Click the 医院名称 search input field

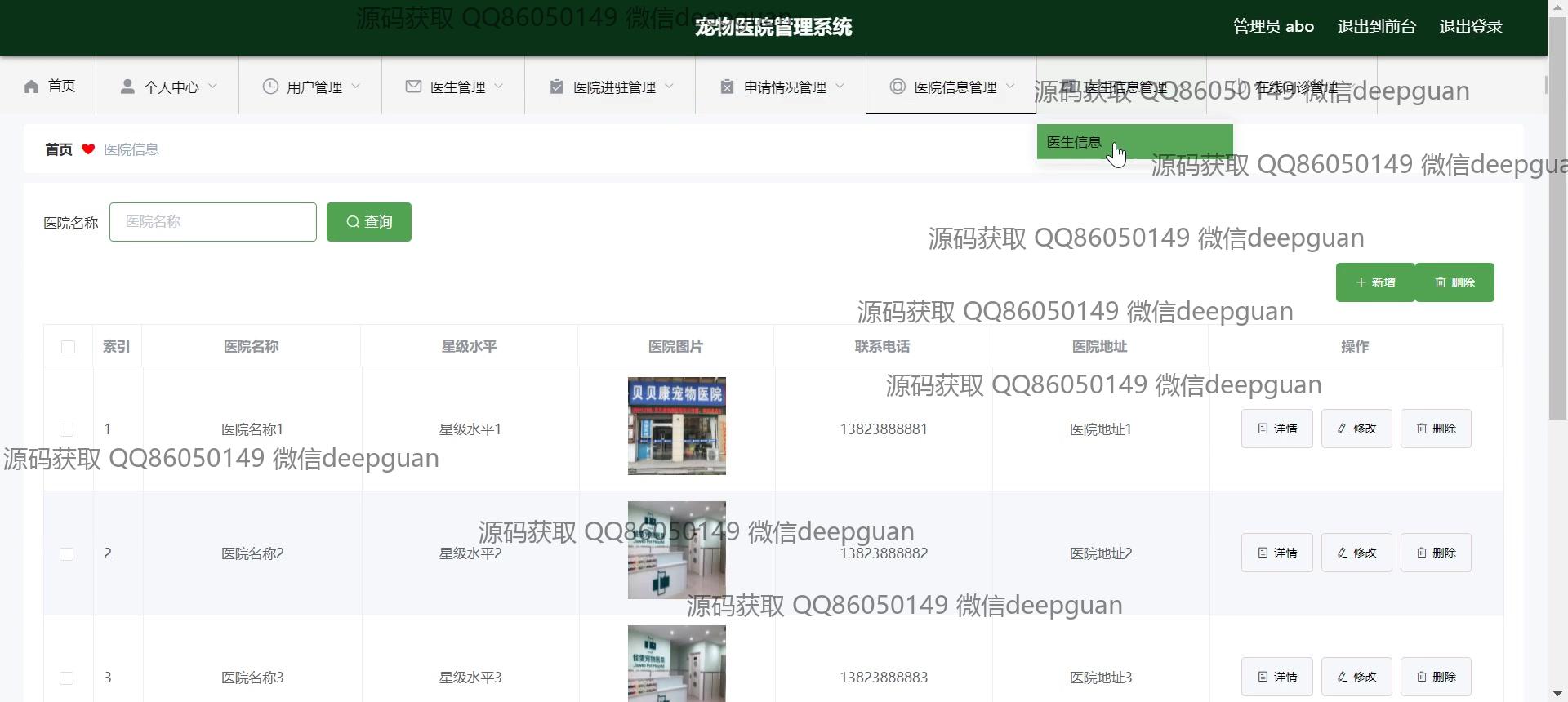click(213, 222)
